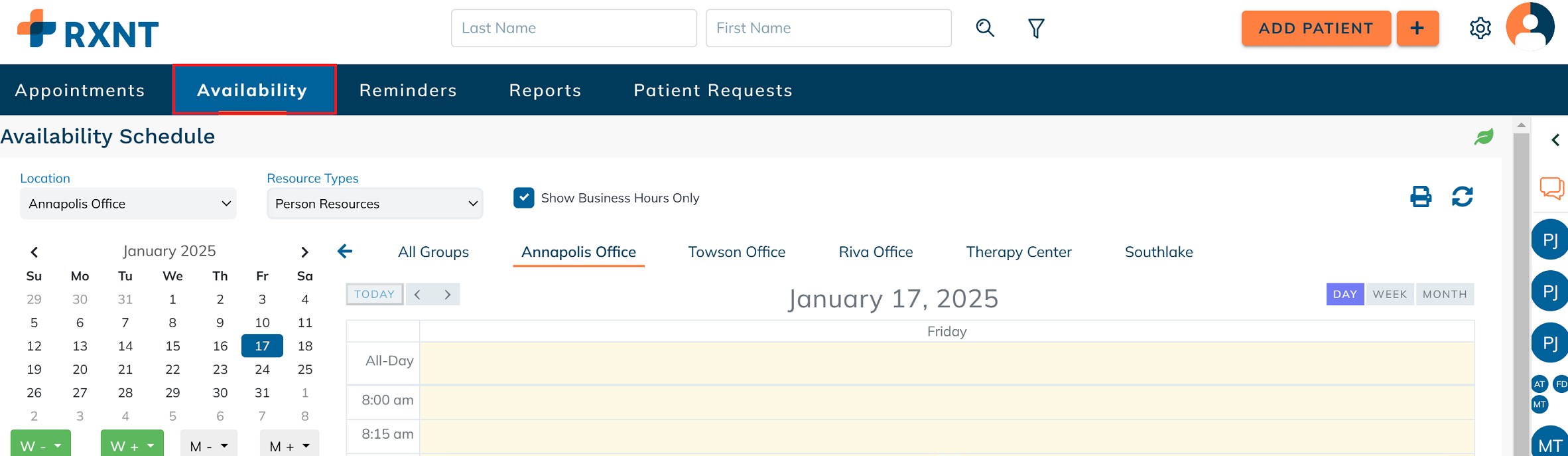Open the chat messages icon in sidebar
The width and height of the screenshot is (1568, 456).
click(x=1551, y=188)
